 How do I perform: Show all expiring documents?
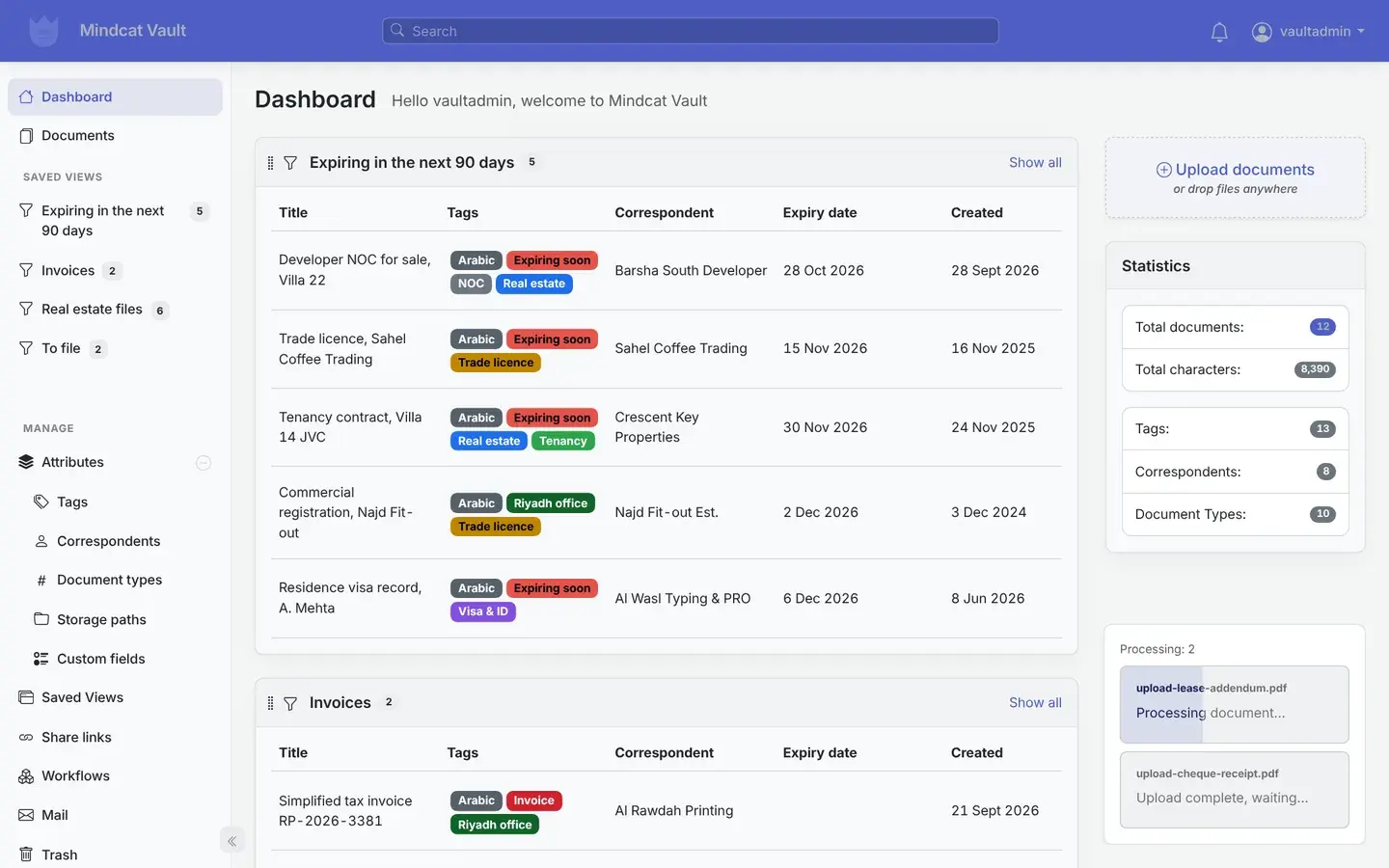point(1035,163)
